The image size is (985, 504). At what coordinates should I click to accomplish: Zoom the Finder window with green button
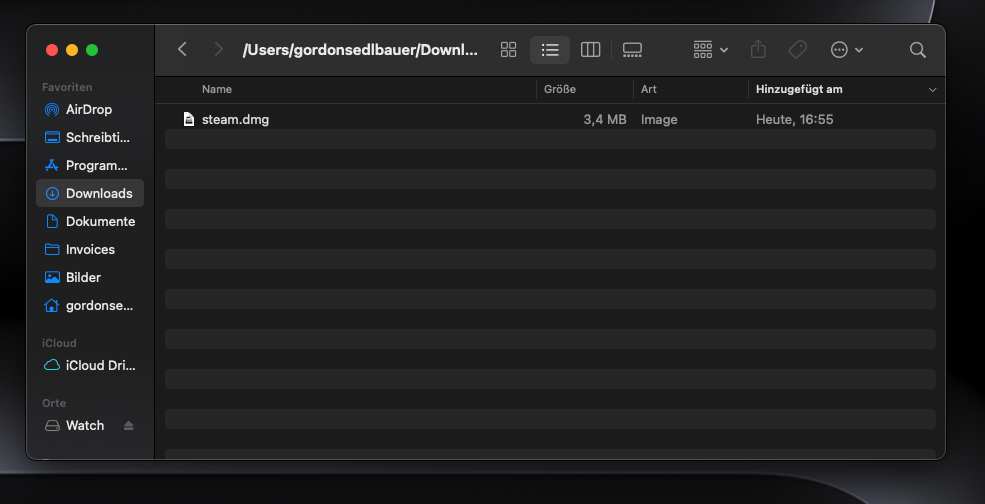point(92,50)
